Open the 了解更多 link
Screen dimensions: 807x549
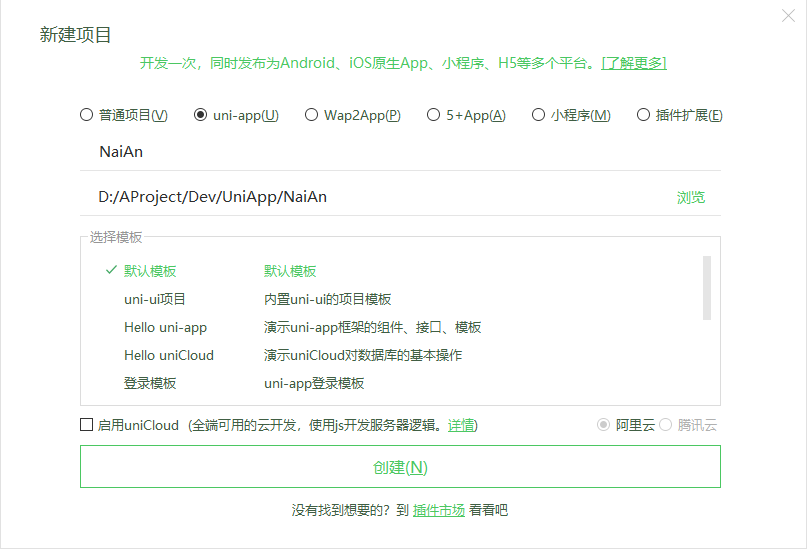point(633,63)
